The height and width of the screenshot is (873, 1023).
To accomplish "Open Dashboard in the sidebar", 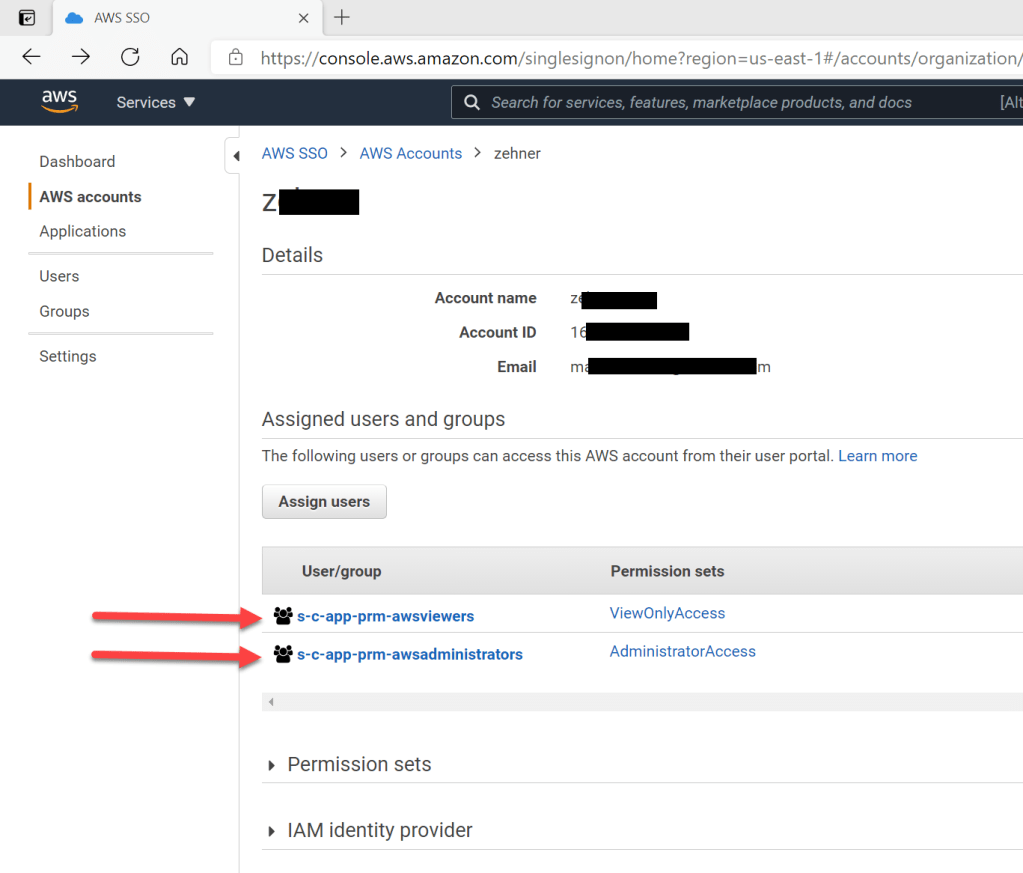I will click(77, 161).
